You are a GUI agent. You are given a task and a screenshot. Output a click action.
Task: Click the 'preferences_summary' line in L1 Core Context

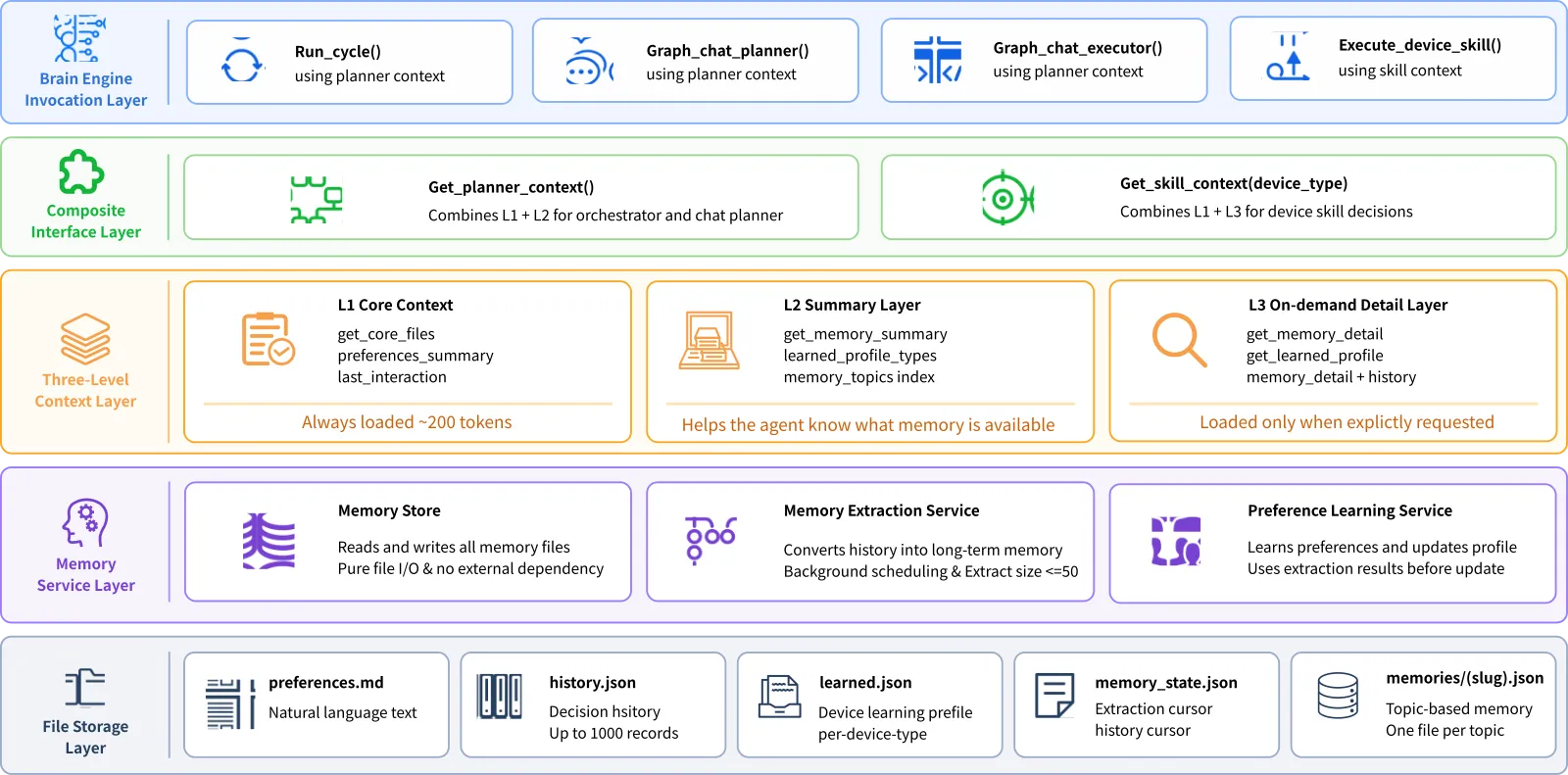(416, 356)
